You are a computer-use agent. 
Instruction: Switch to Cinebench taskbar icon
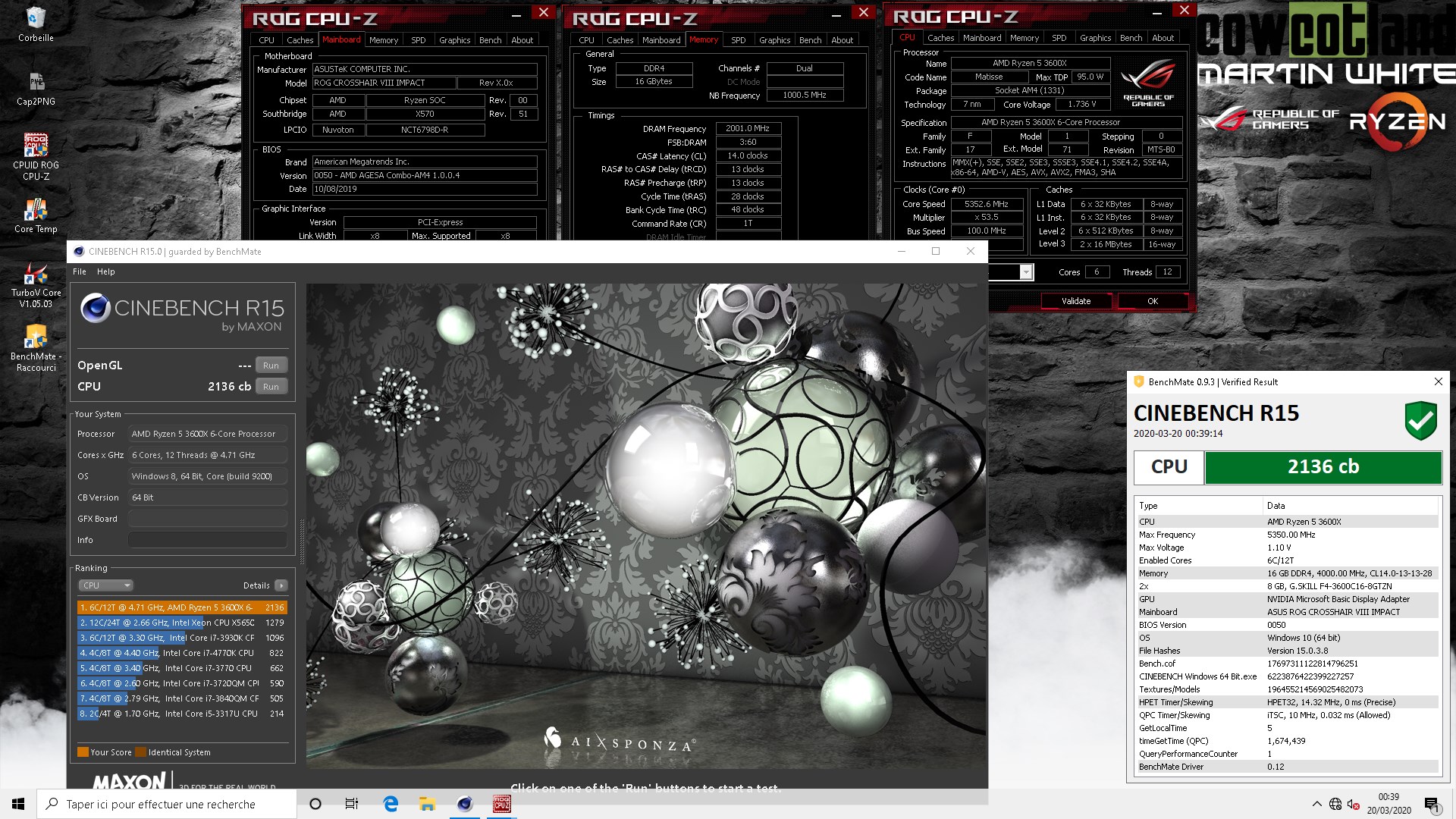[465, 804]
